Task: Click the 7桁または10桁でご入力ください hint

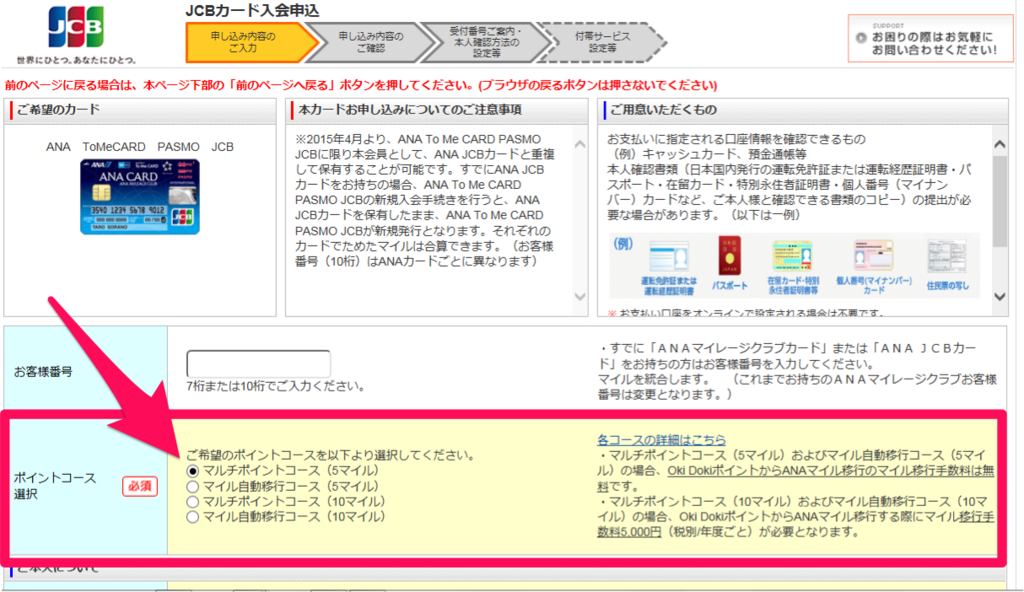Action: click(x=276, y=386)
